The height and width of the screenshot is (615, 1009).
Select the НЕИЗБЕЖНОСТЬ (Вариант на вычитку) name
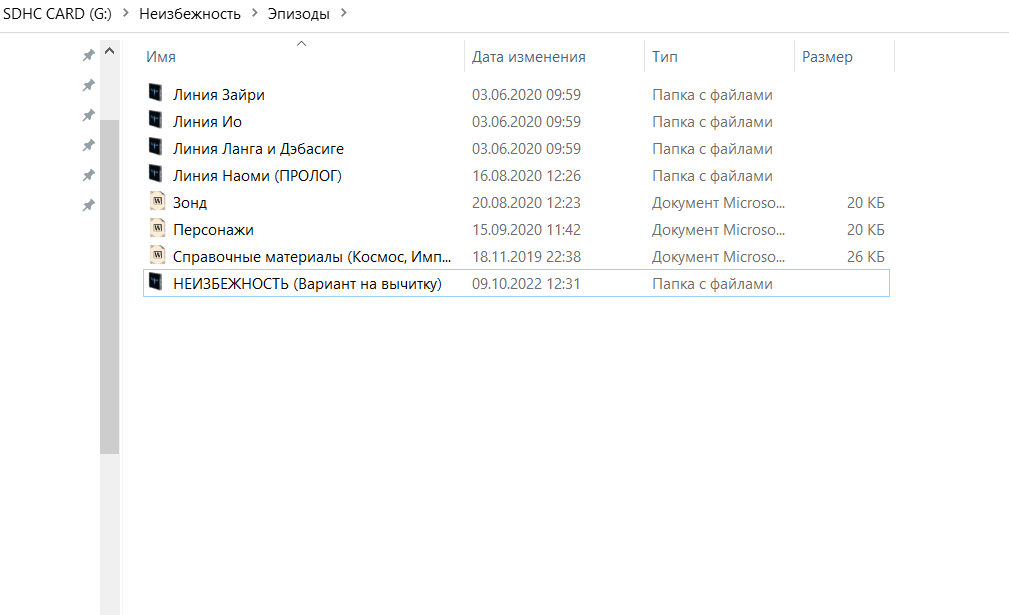(x=308, y=284)
